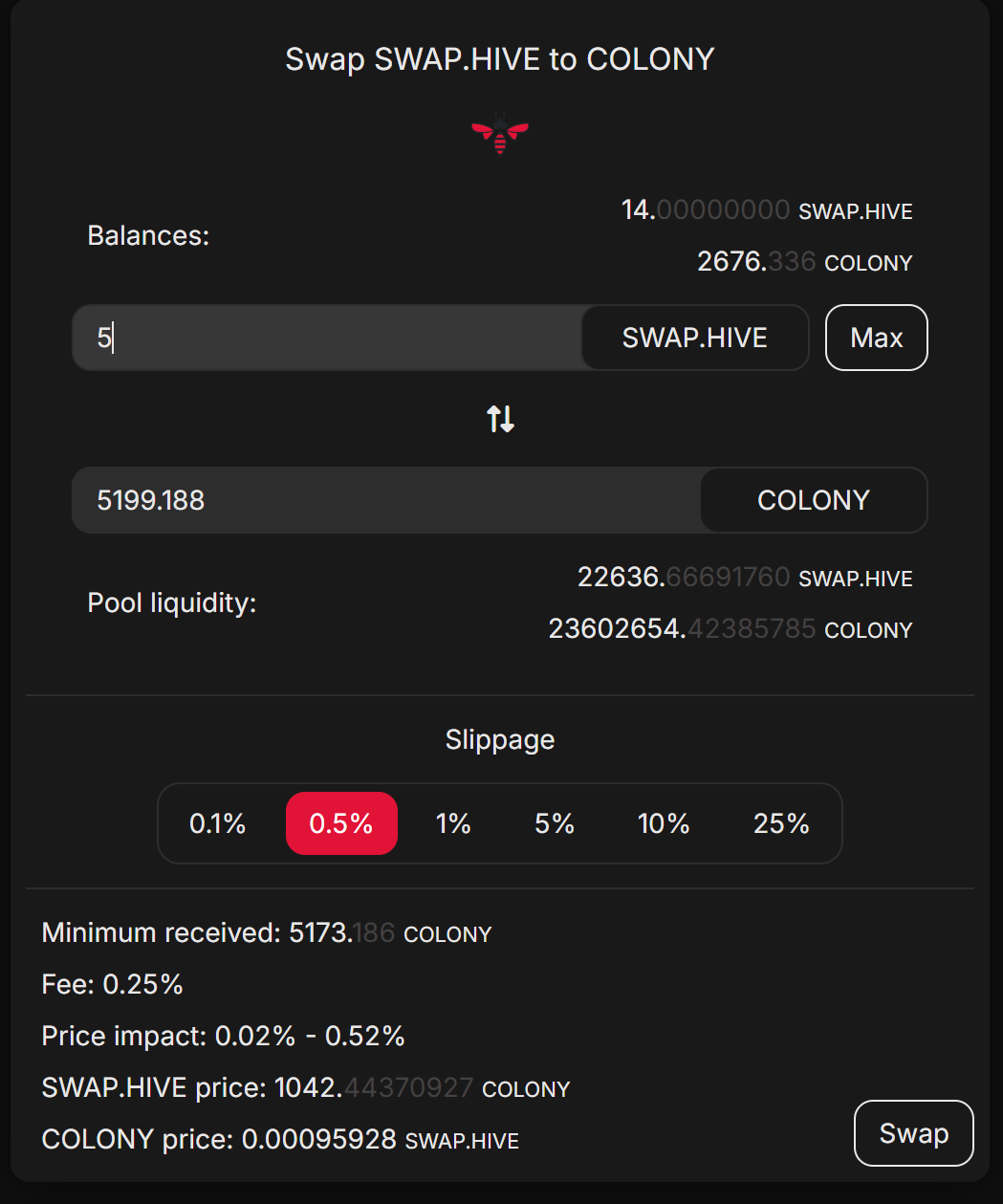Open the COLONY token selector
The image size is (1003, 1204).
[x=814, y=500]
